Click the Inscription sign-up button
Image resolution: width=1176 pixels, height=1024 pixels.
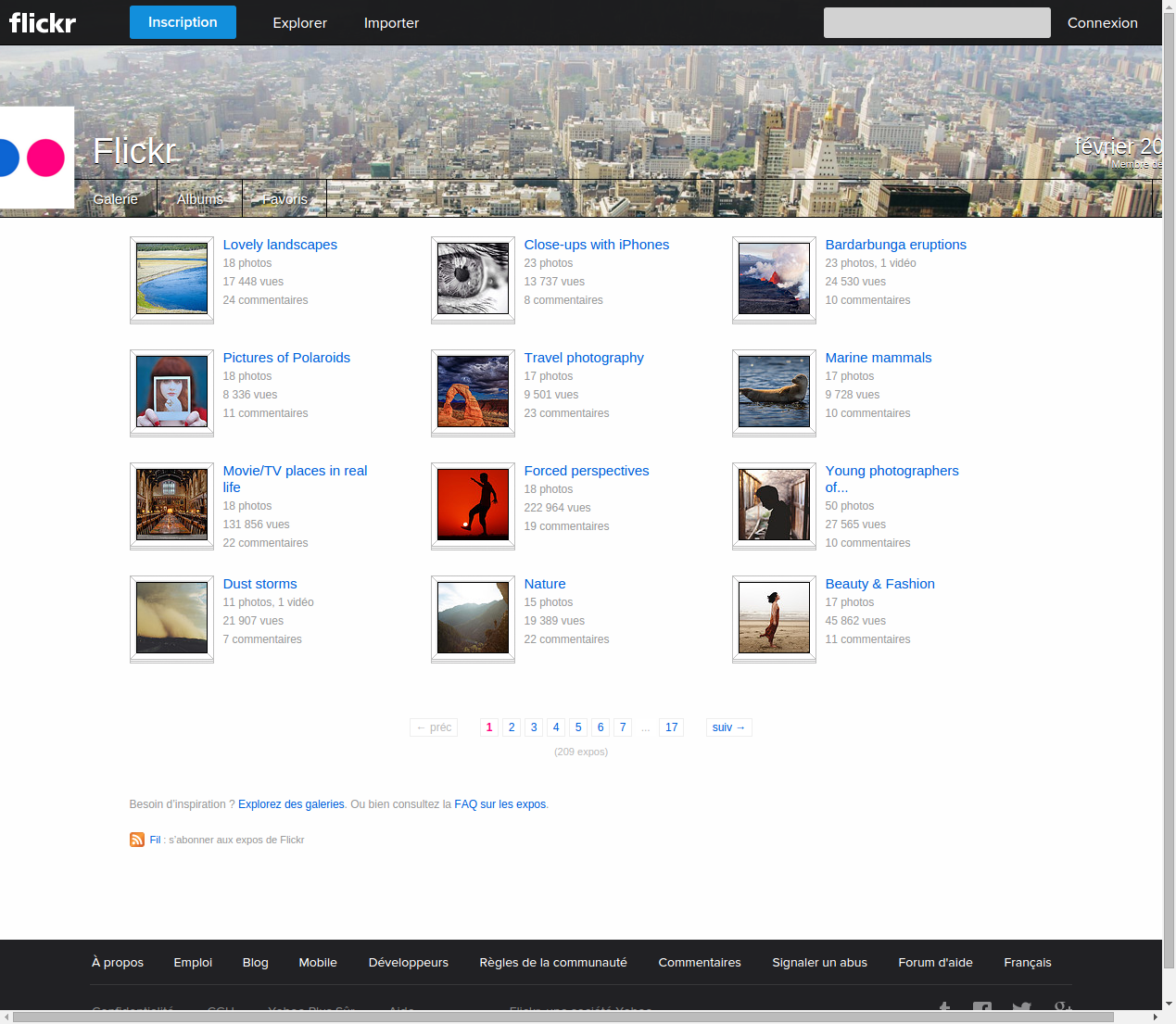pos(183,22)
